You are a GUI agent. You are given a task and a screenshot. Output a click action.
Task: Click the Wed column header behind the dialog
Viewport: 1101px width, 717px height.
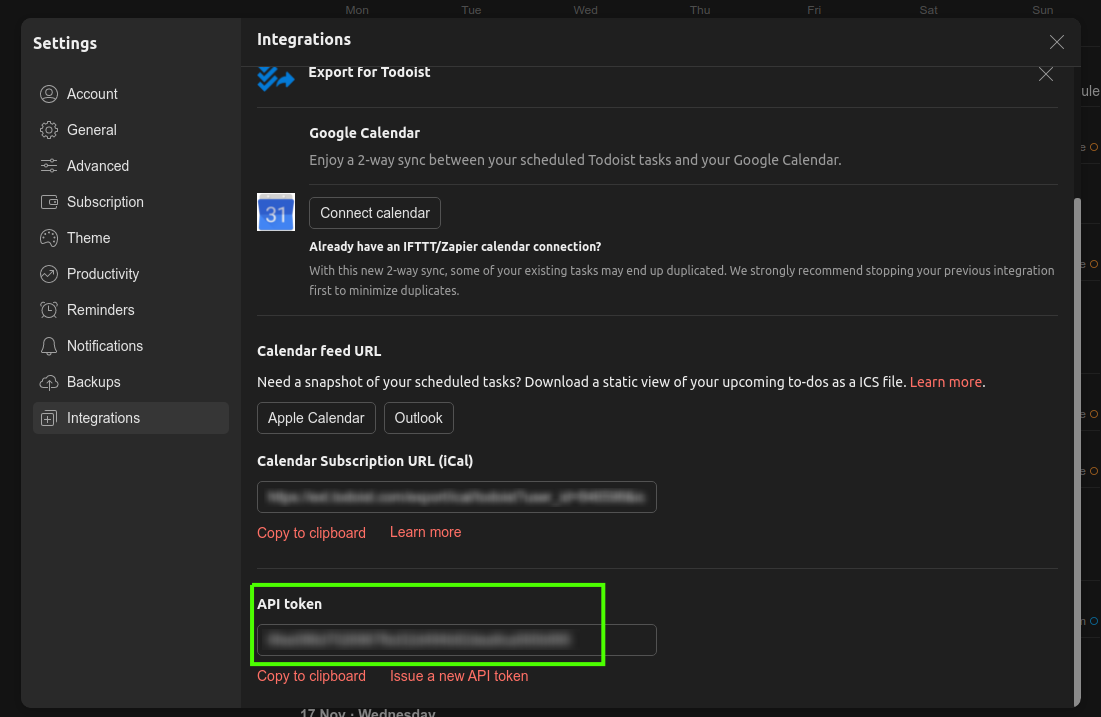[x=586, y=10]
